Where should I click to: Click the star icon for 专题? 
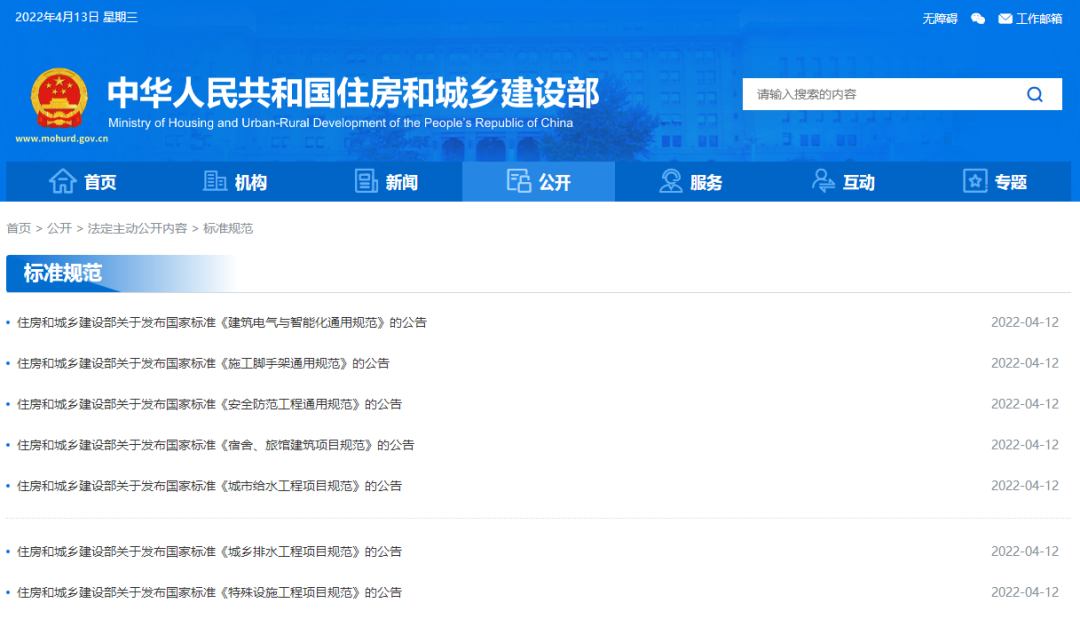coord(975,181)
